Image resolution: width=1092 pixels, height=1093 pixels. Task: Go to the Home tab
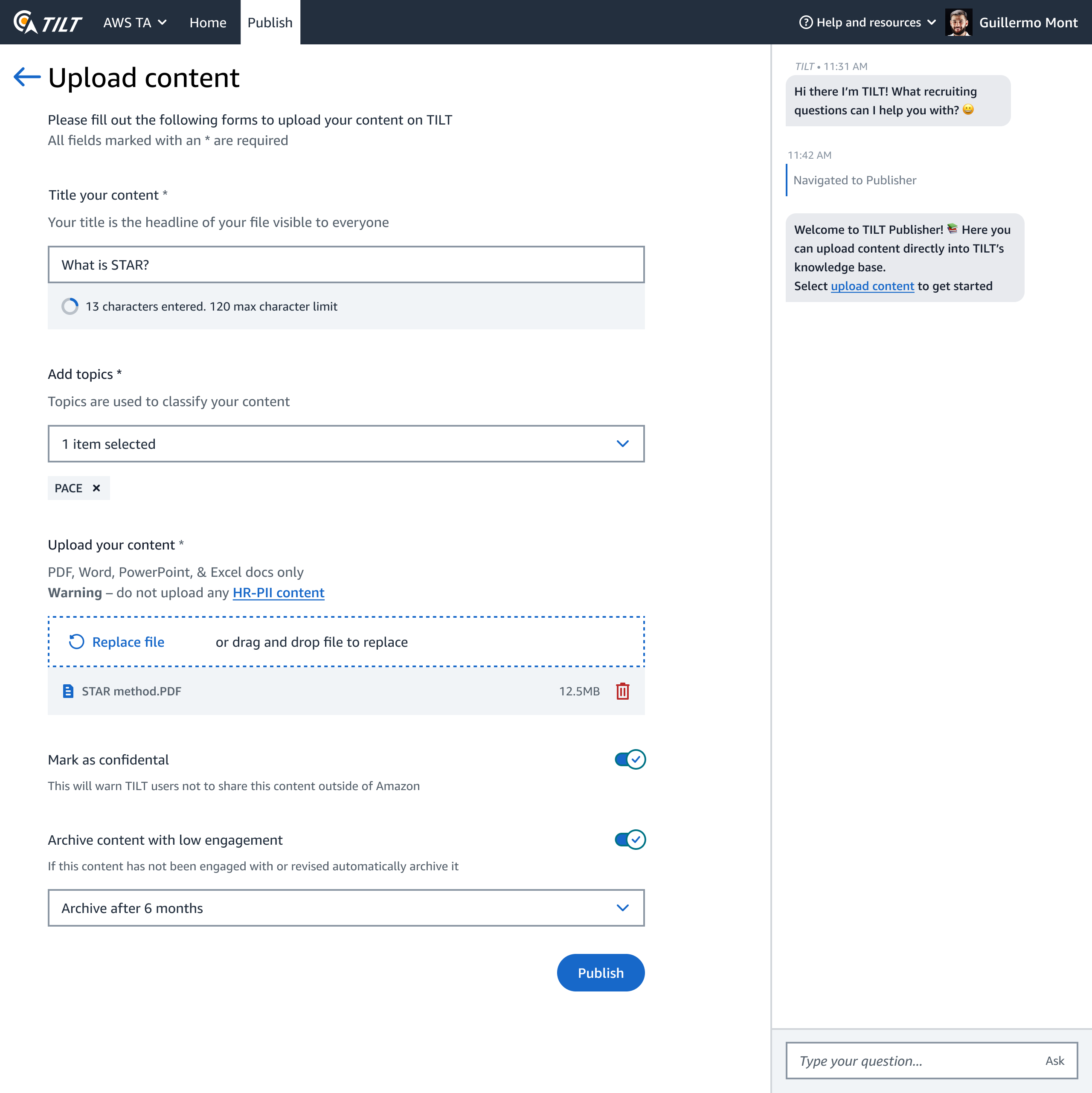click(x=208, y=23)
